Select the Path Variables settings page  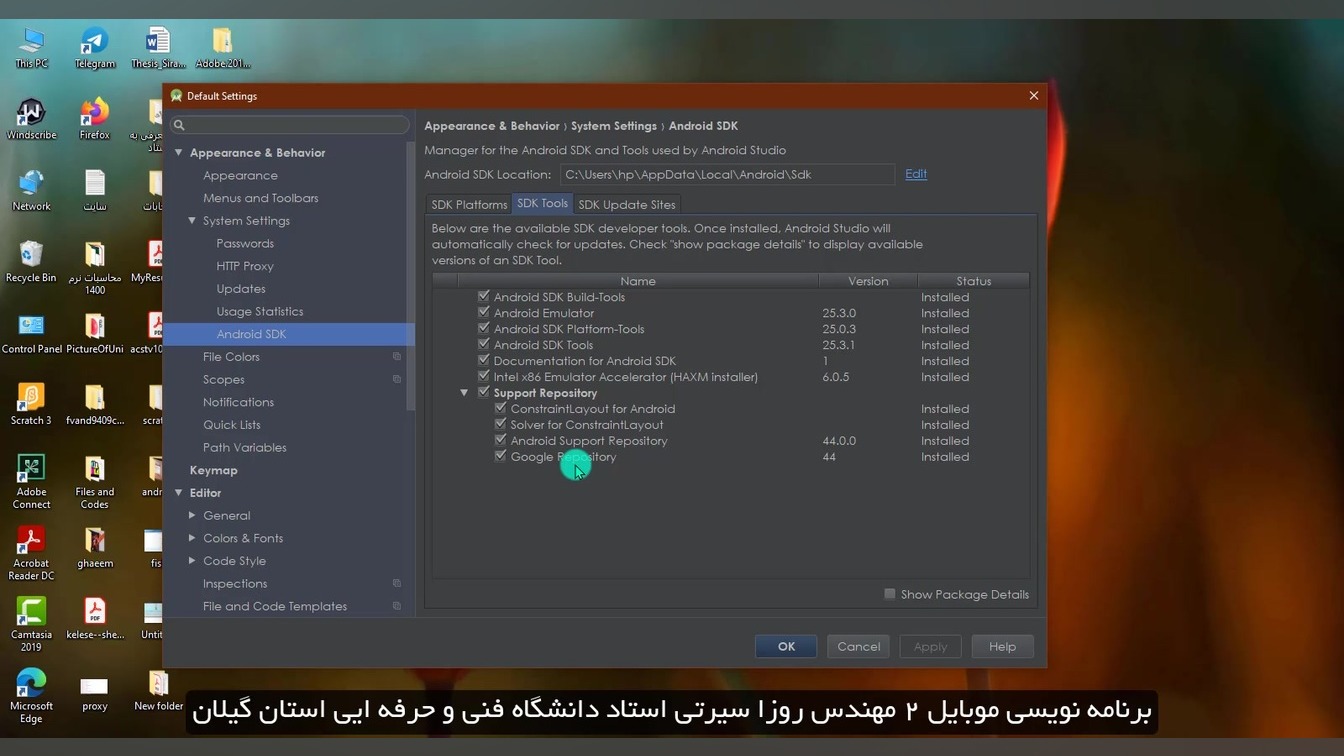pyautogui.click(x=244, y=447)
